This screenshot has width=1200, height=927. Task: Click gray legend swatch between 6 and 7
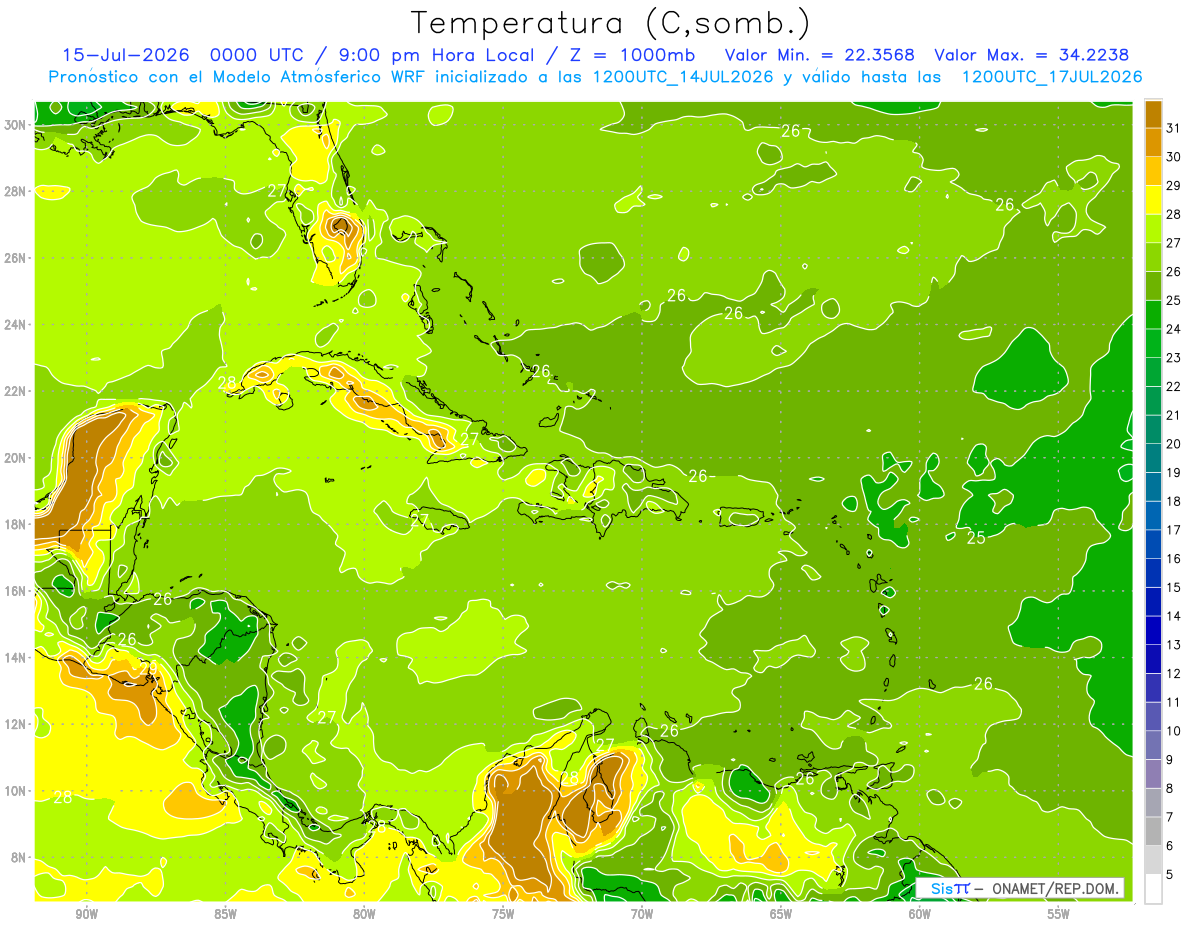[1153, 831]
